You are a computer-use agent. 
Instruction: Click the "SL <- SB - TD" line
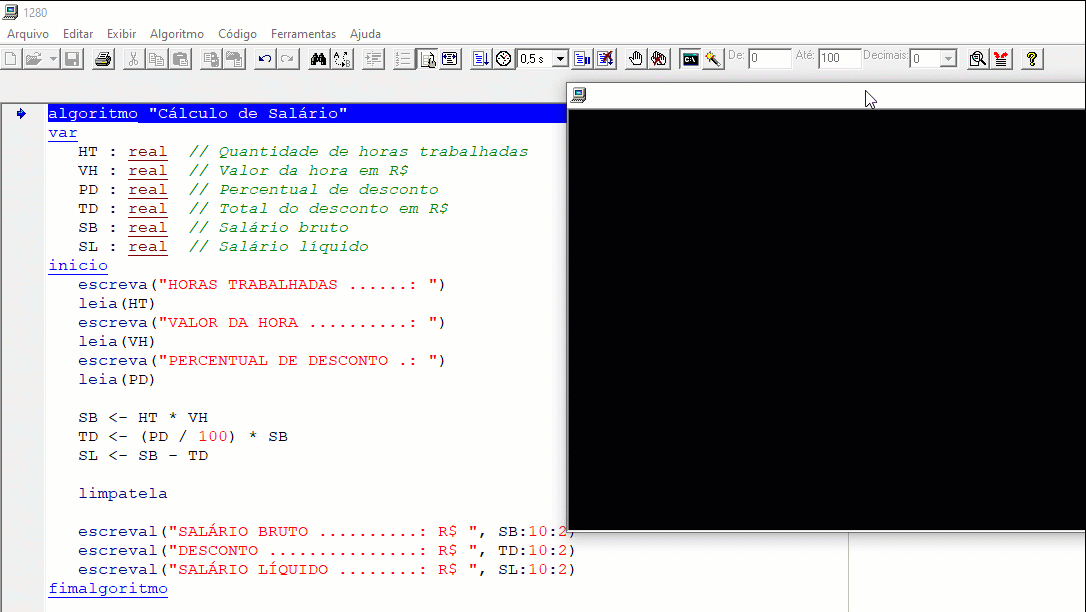click(x=143, y=456)
